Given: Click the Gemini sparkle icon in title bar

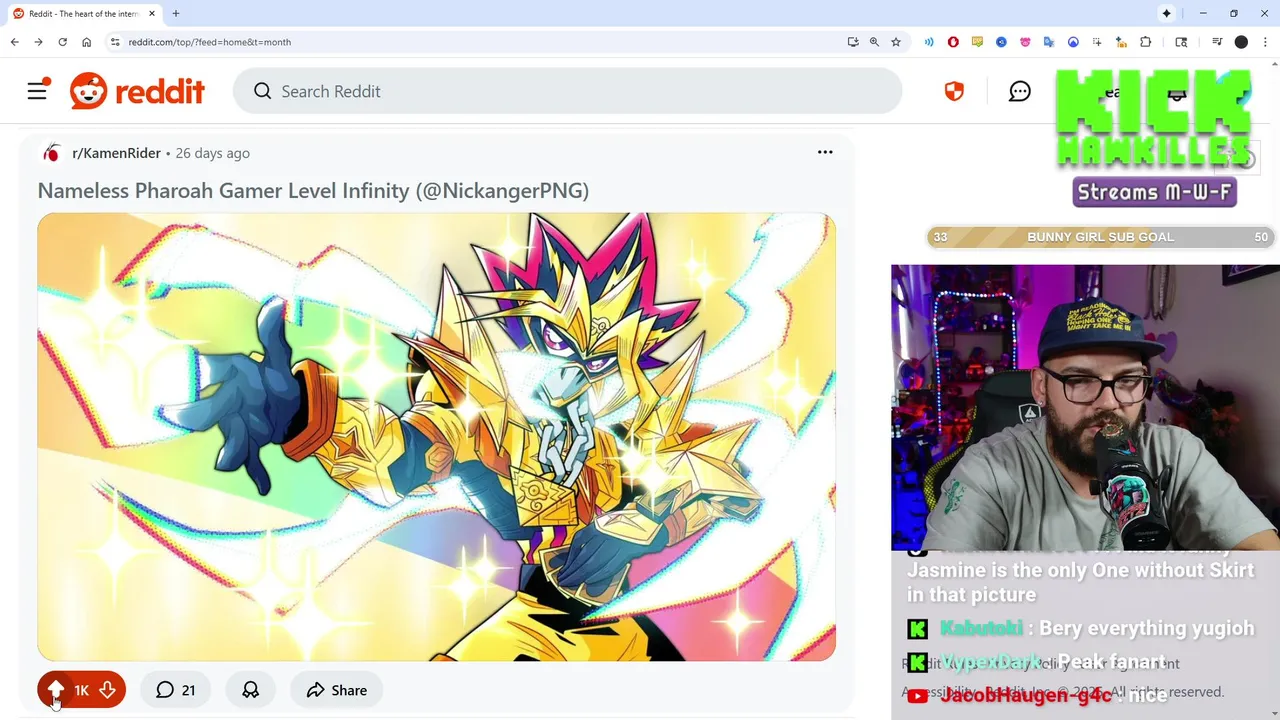Looking at the screenshot, I should (x=1166, y=14).
